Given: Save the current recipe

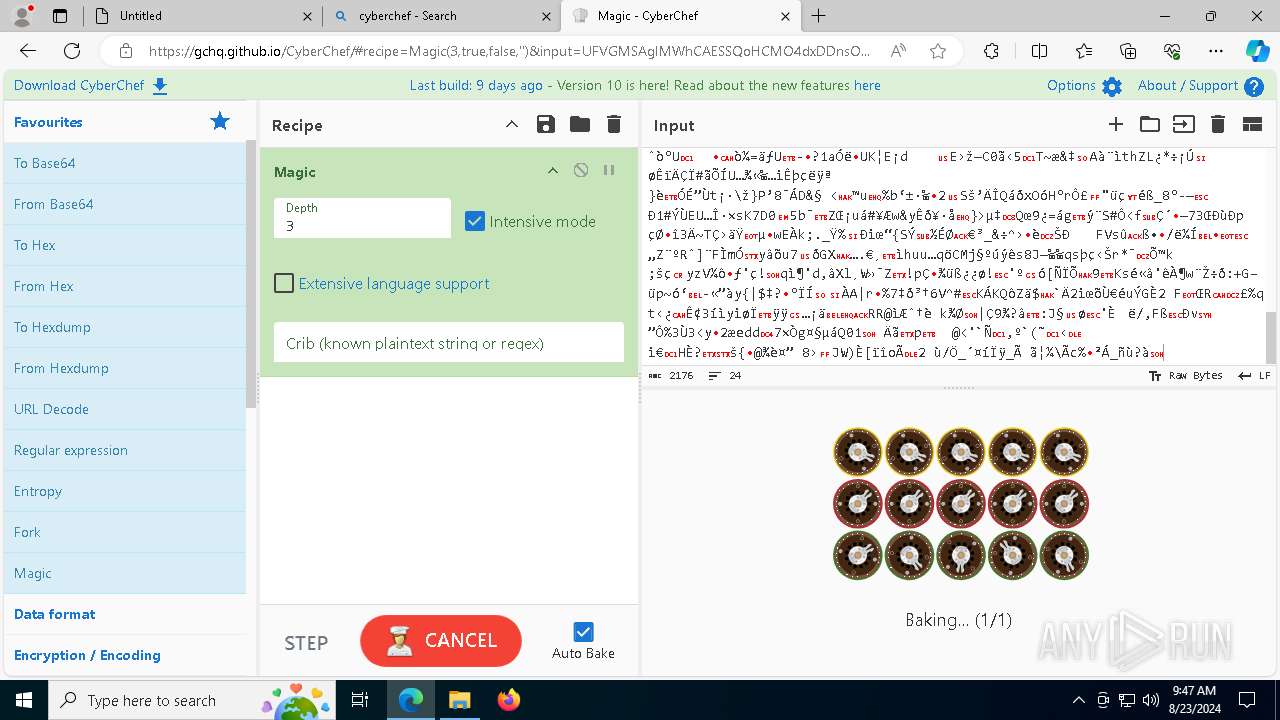Looking at the screenshot, I should (x=545, y=124).
